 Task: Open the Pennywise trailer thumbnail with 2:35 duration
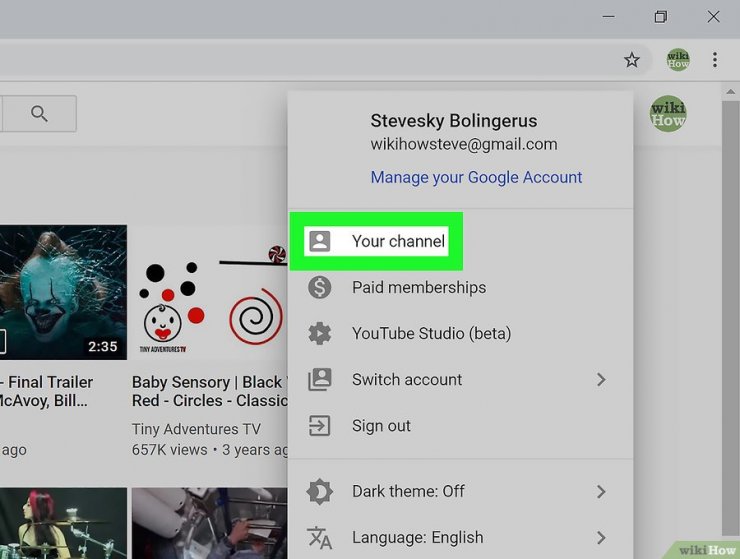pyautogui.click(x=63, y=292)
